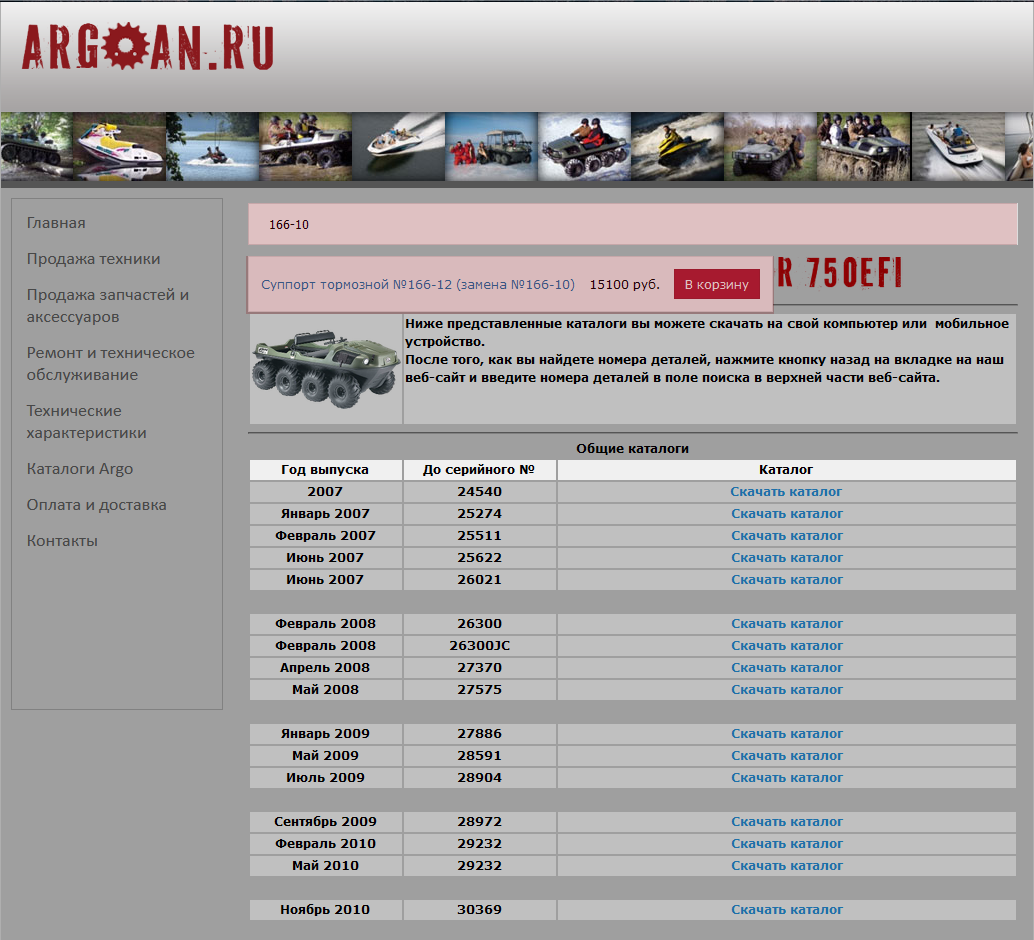Go to «Оплата и доставка» page
The height and width of the screenshot is (940, 1034).
click(96, 505)
